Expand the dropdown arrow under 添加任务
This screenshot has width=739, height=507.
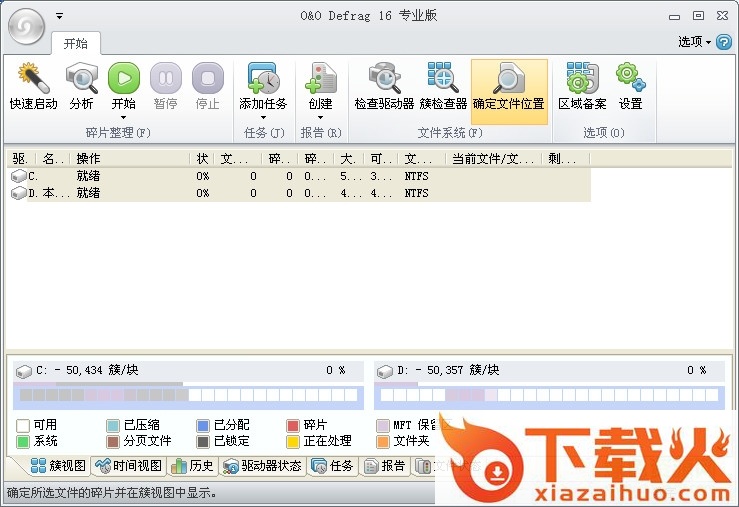click(x=263, y=117)
